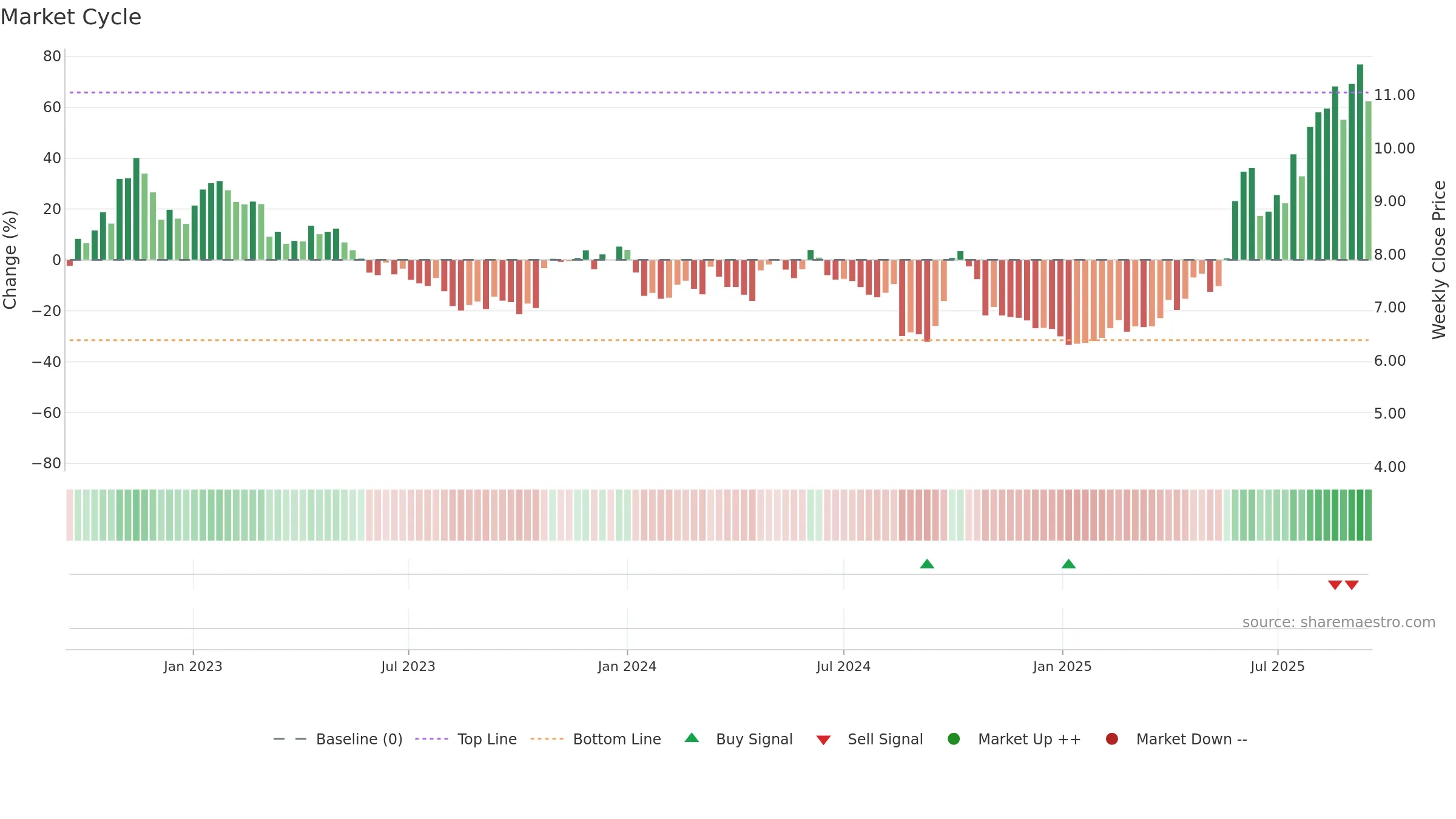Toggle the Top Line legend entry
The image size is (1456, 819).
coord(465,739)
